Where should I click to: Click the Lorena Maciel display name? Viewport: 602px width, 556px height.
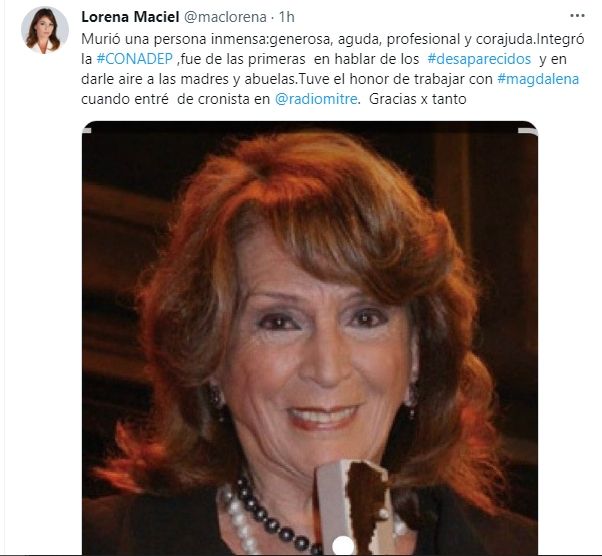130,17
